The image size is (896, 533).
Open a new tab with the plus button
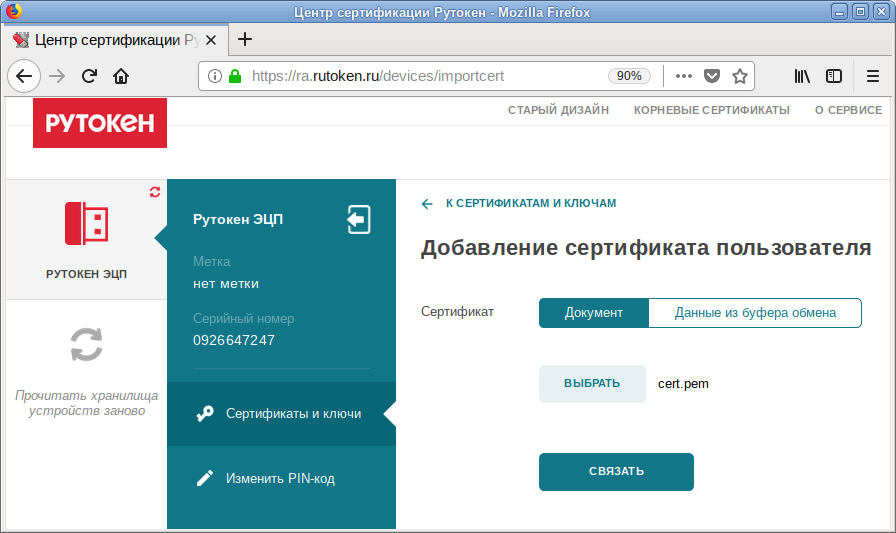pyautogui.click(x=245, y=39)
